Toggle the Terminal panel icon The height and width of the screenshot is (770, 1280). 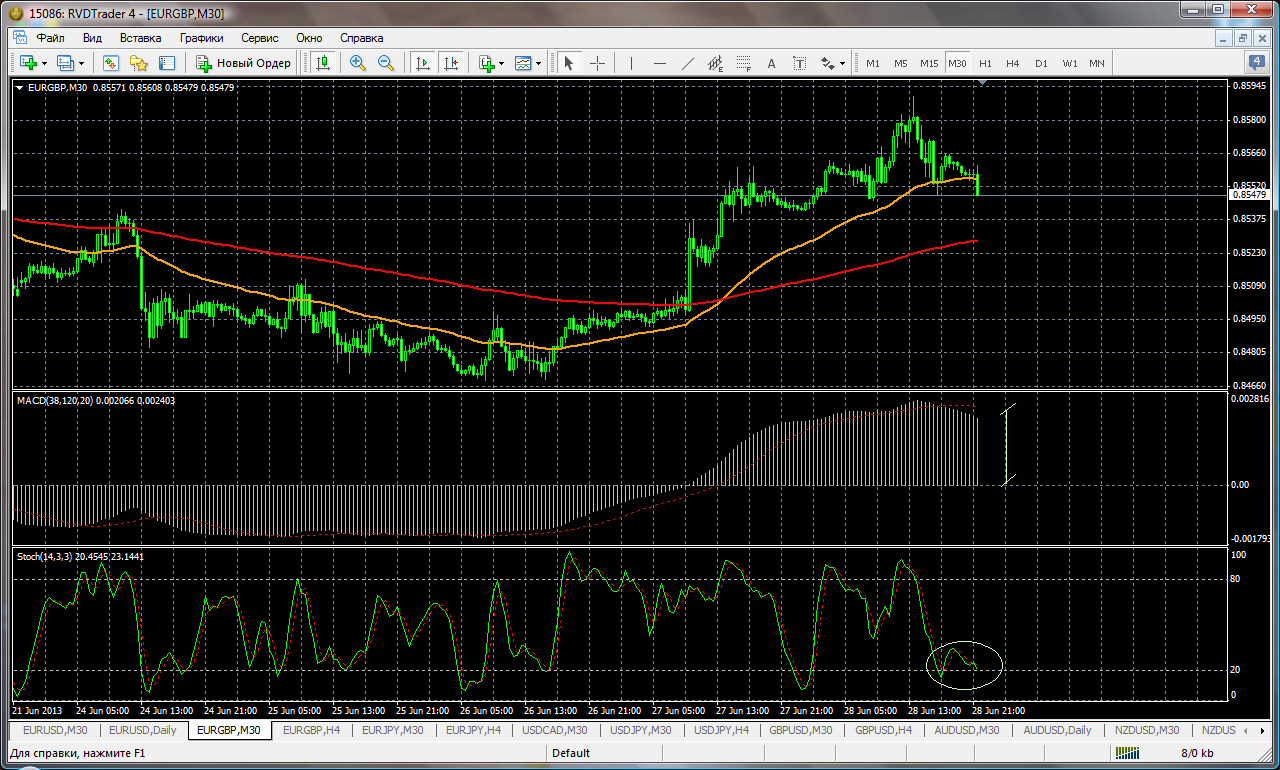pyautogui.click(x=166, y=63)
